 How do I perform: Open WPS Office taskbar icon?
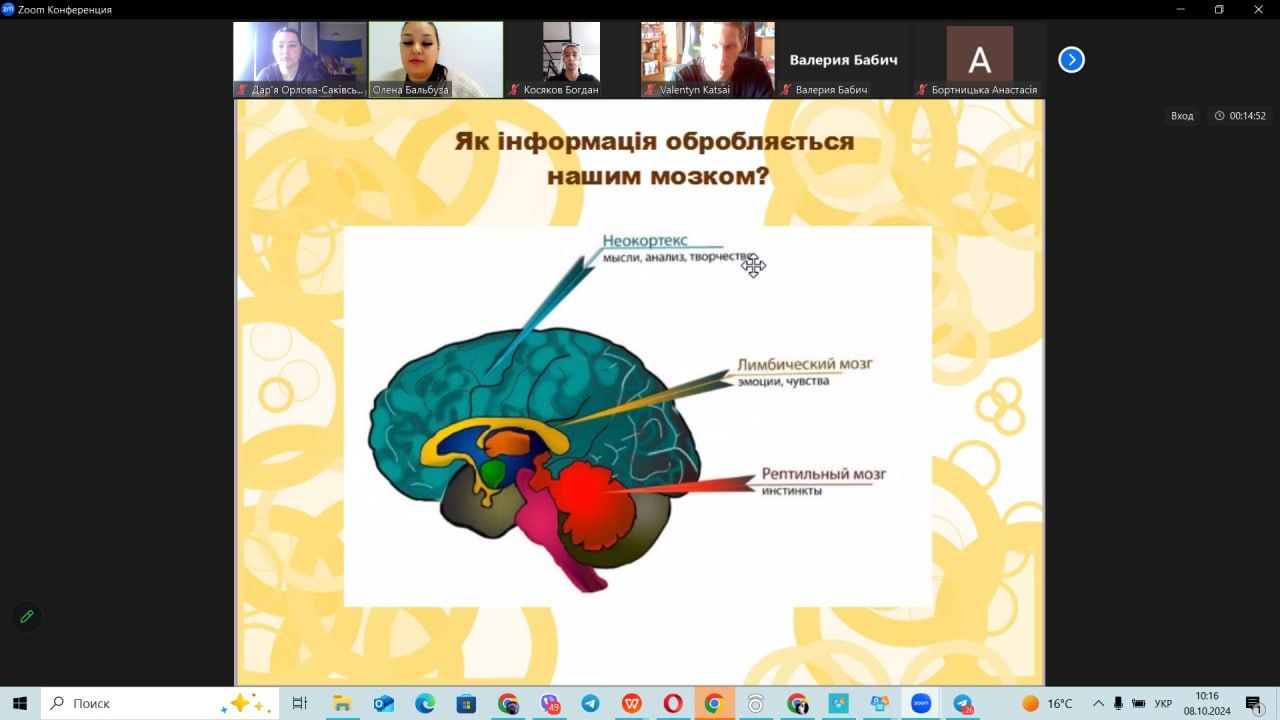(631, 703)
